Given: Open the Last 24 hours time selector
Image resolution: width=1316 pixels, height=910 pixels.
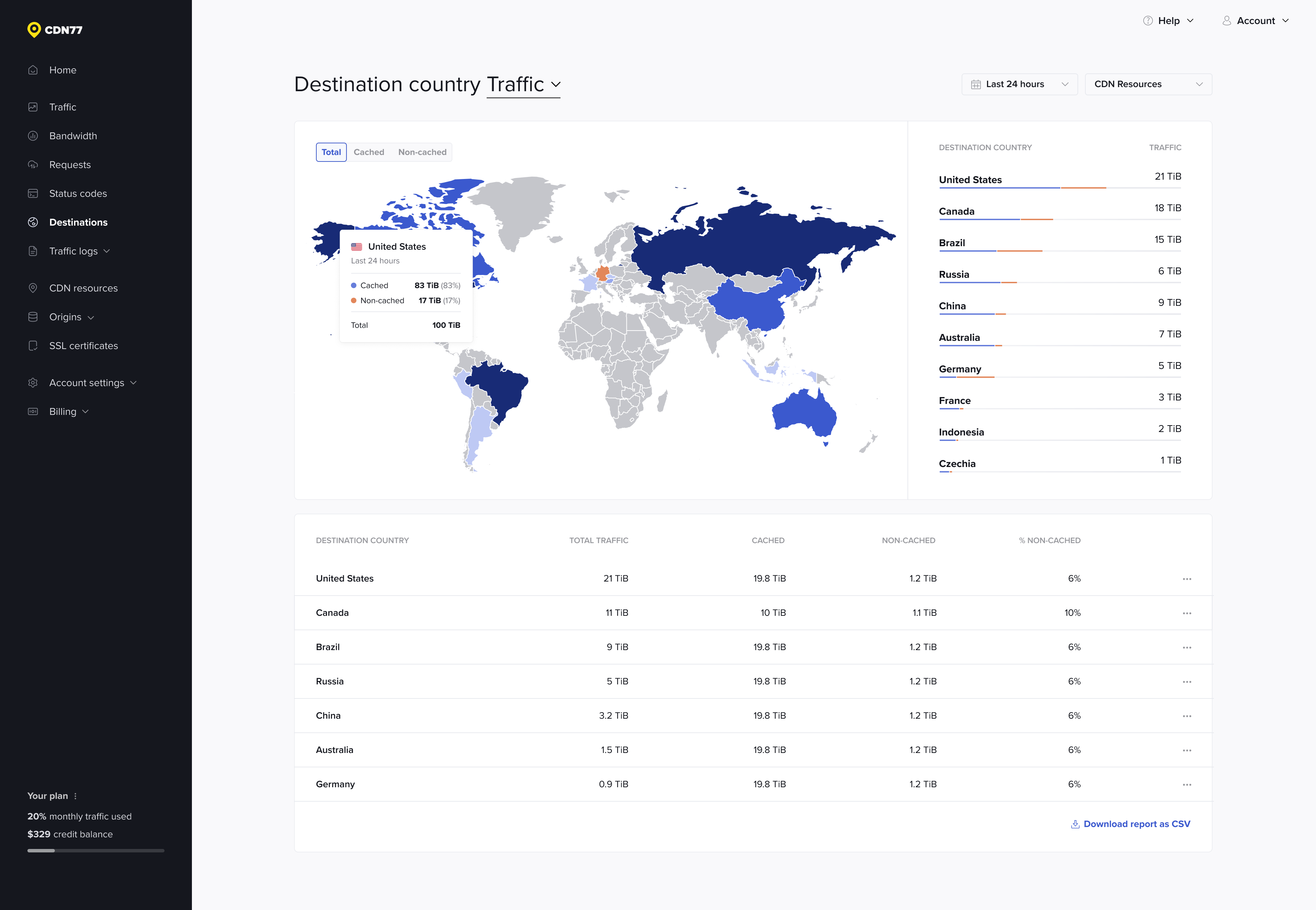Looking at the screenshot, I should point(1020,84).
